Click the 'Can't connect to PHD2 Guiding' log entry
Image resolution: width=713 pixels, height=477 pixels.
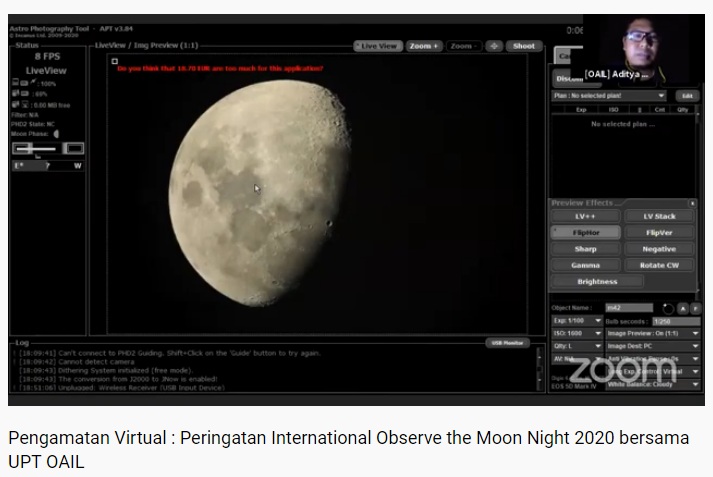coord(170,353)
